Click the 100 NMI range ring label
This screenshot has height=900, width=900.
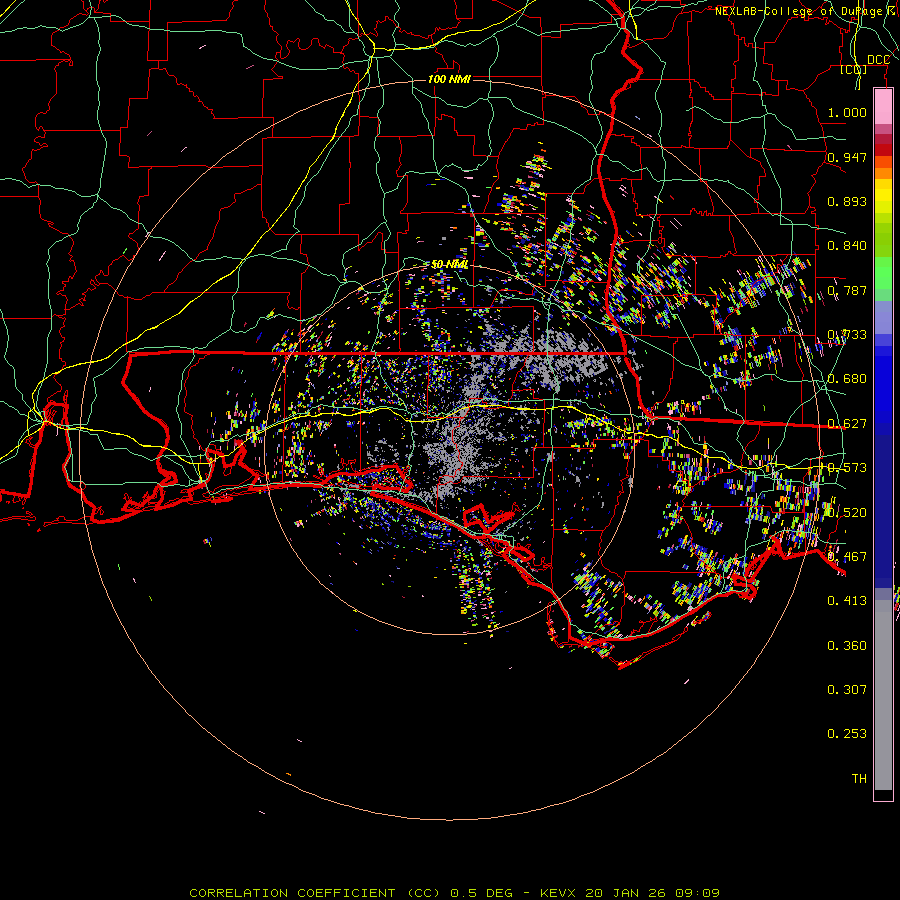point(449,79)
